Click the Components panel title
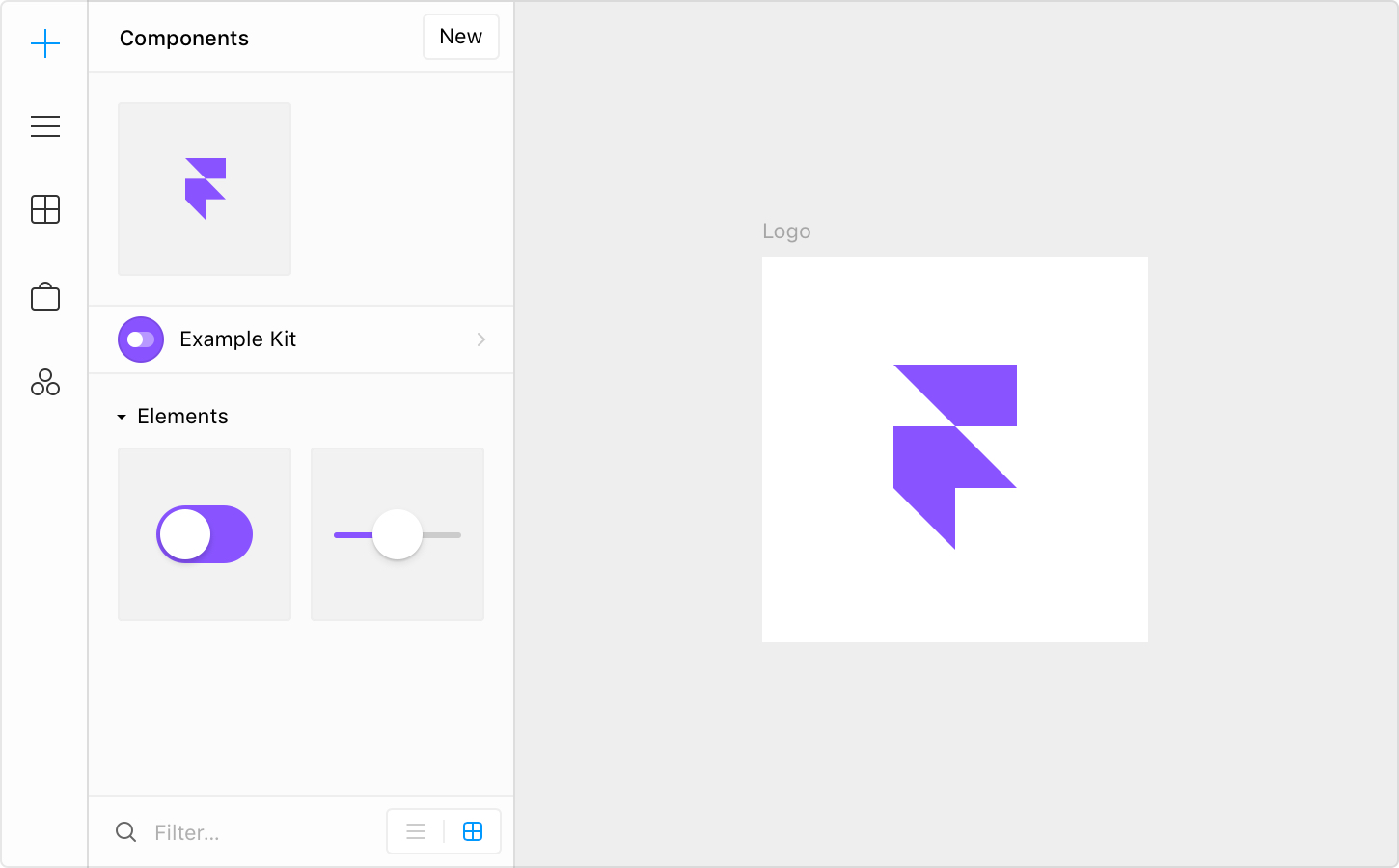Image resolution: width=1399 pixels, height=868 pixels. point(184,39)
